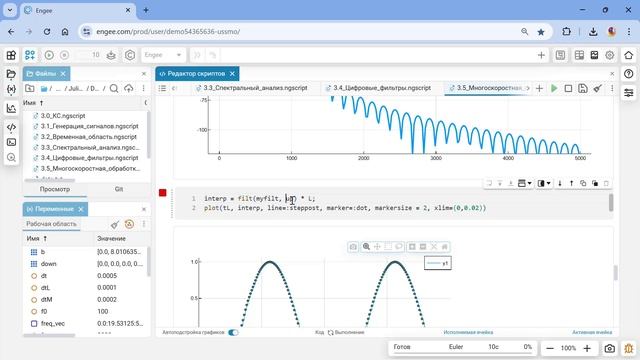Screen dimensions: 640x360
Task: Select the plot pan tool
Action: coord(377,247)
